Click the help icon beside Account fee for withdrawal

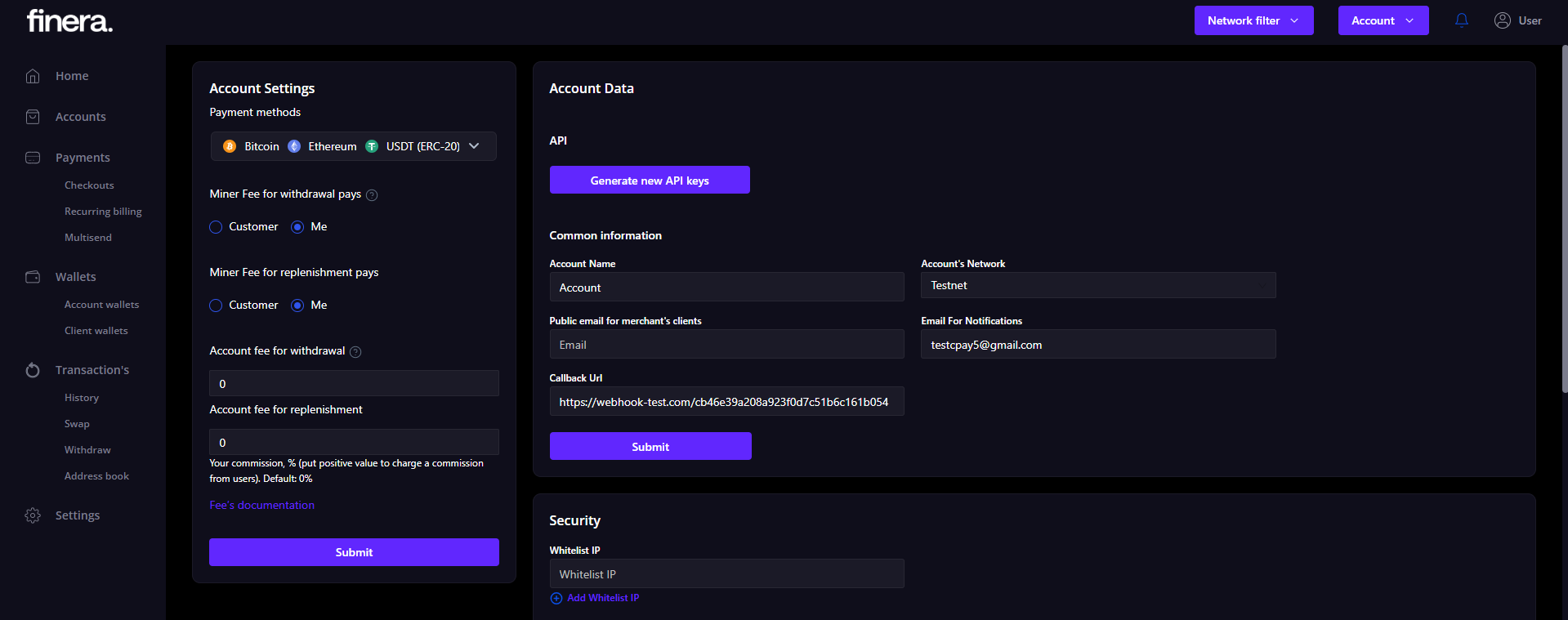(x=355, y=351)
